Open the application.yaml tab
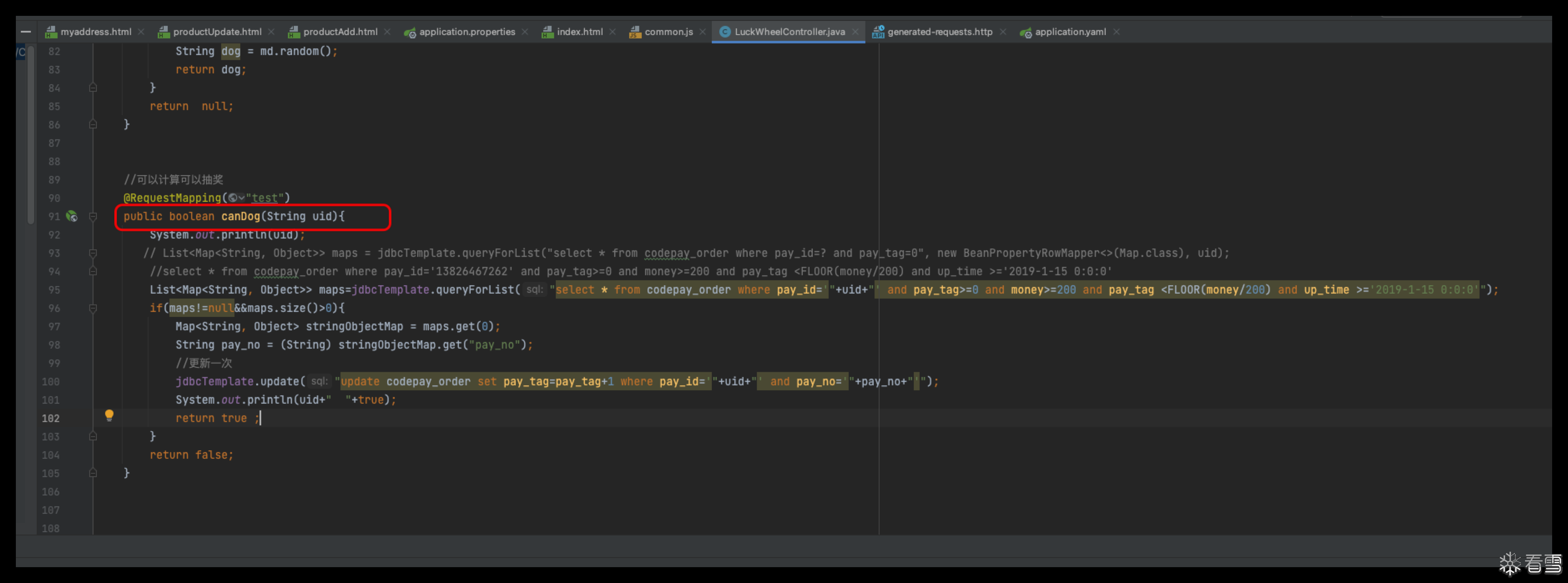Image resolution: width=1568 pixels, height=583 pixels. tap(1069, 32)
